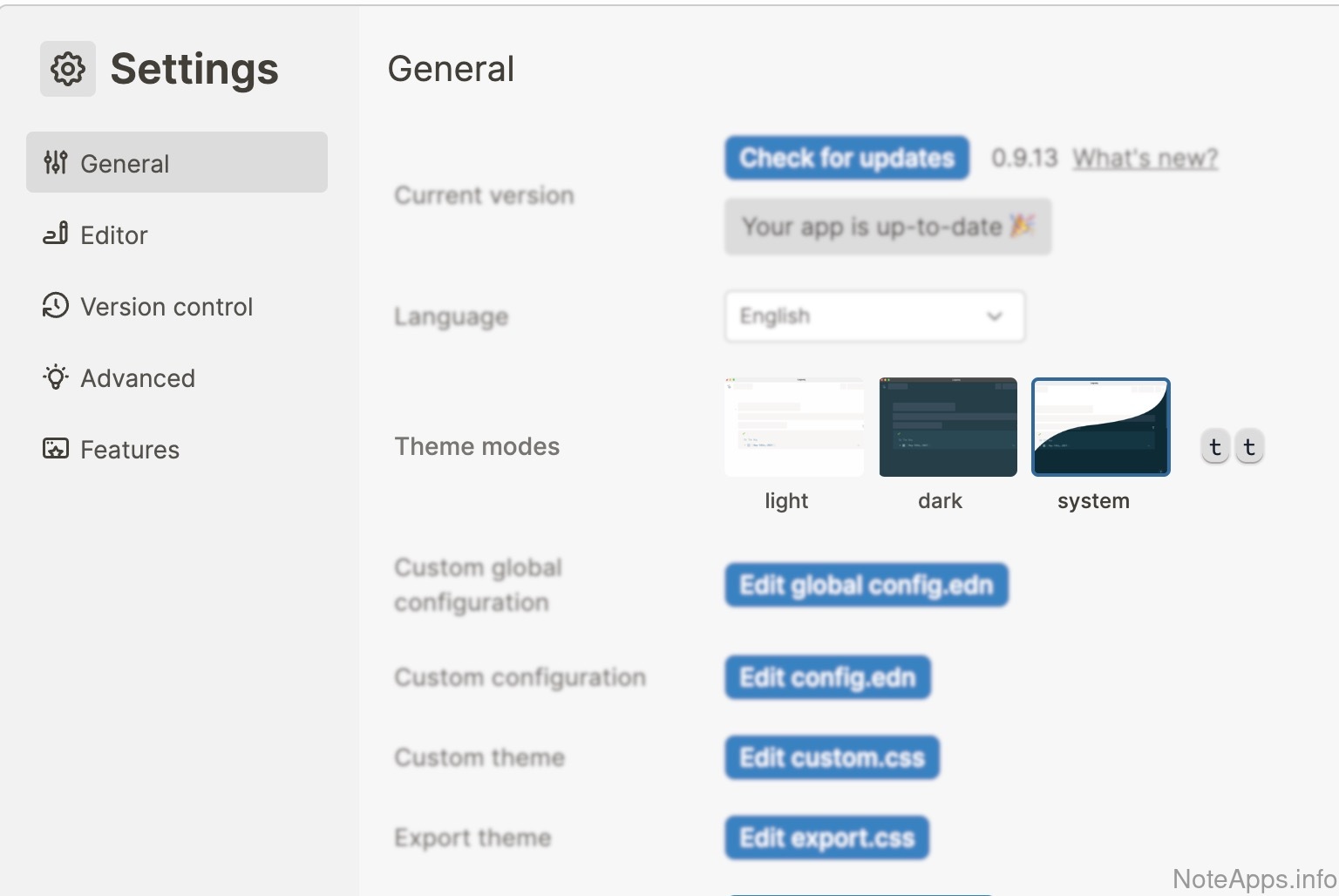Open the Advanced settings section
1339x896 pixels.
(x=137, y=378)
